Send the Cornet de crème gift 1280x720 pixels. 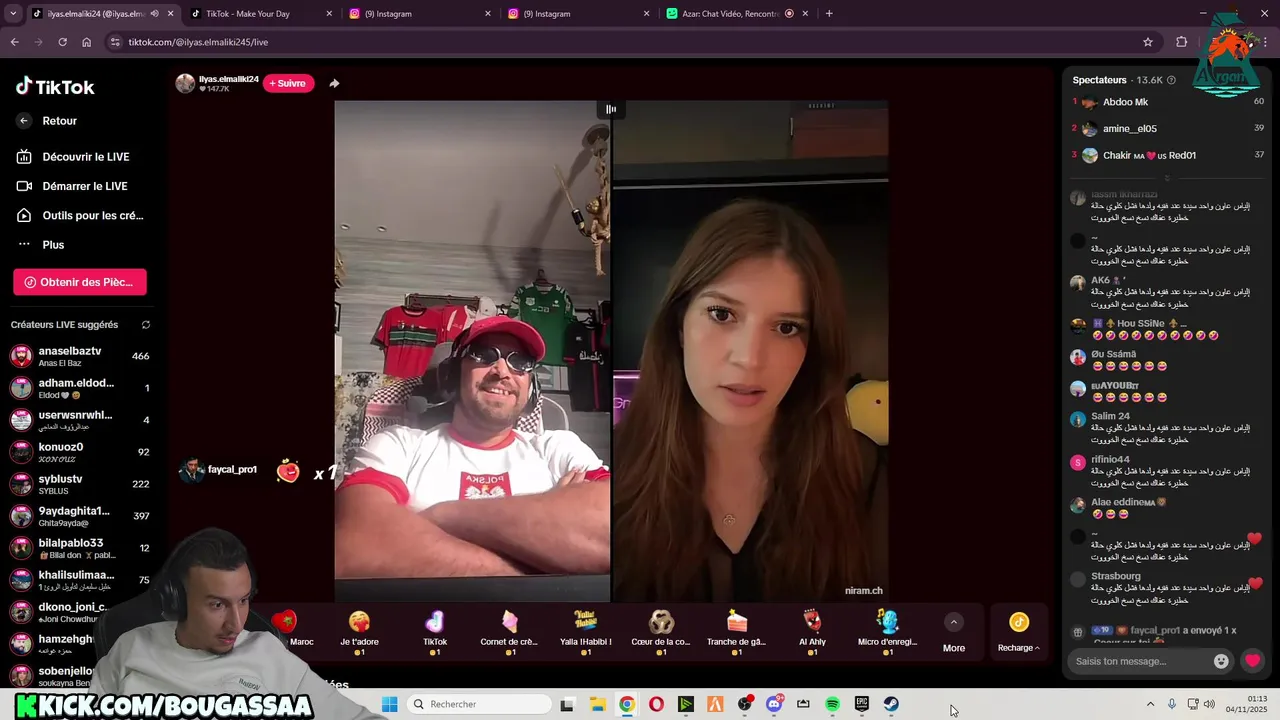pos(509,631)
